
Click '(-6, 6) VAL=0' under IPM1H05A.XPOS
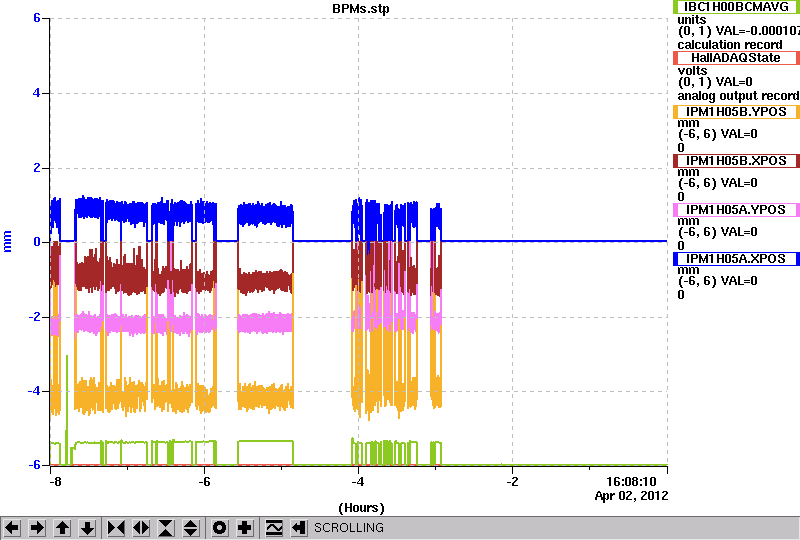pos(718,281)
